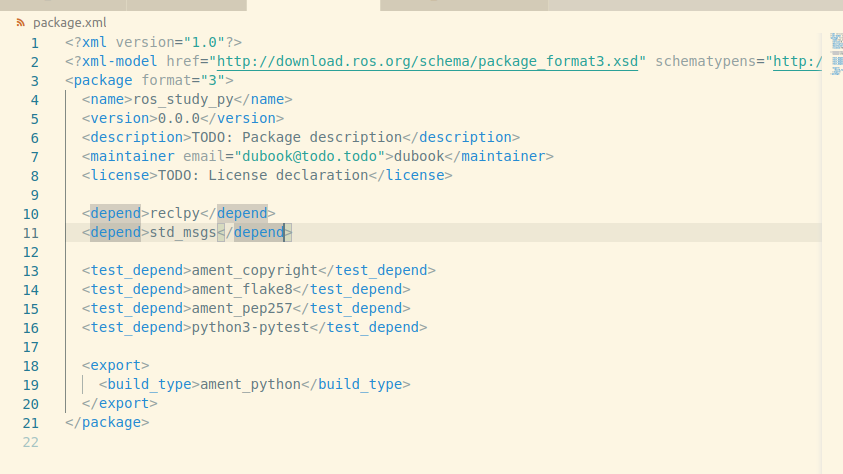
Task: Click the opening maintainer tag name
Action: 132,156
